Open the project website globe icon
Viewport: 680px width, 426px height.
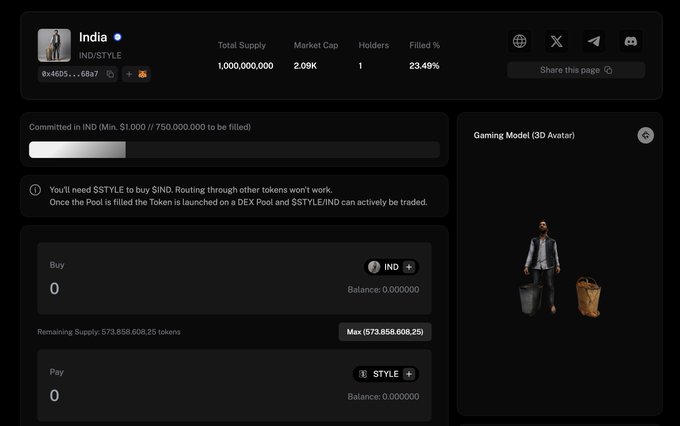pos(520,41)
